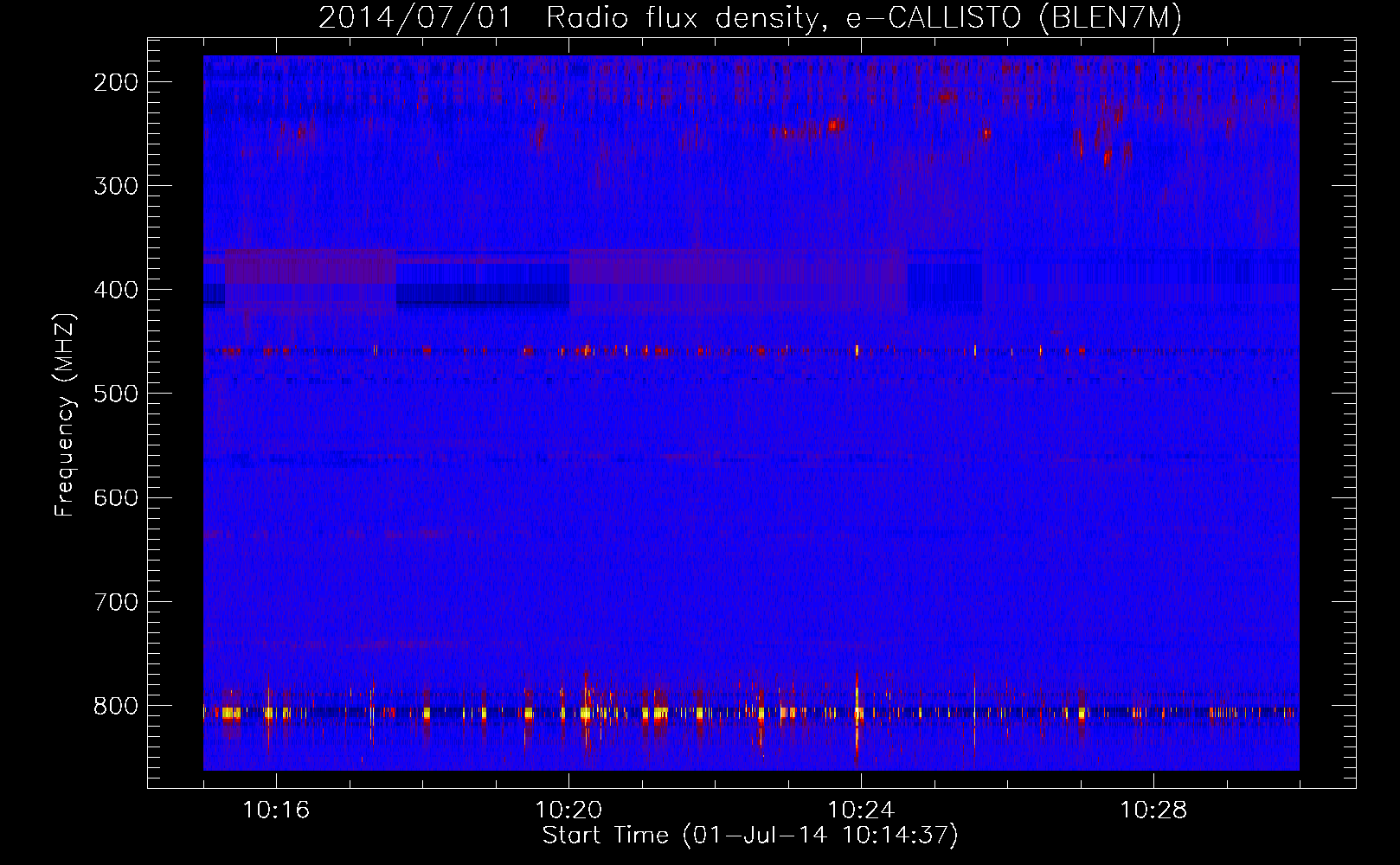Screen dimensions: 1400x865
Task: Click the 'Start Time (01-Jul-14 10:14:37)' axis label
Action: (750, 836)
